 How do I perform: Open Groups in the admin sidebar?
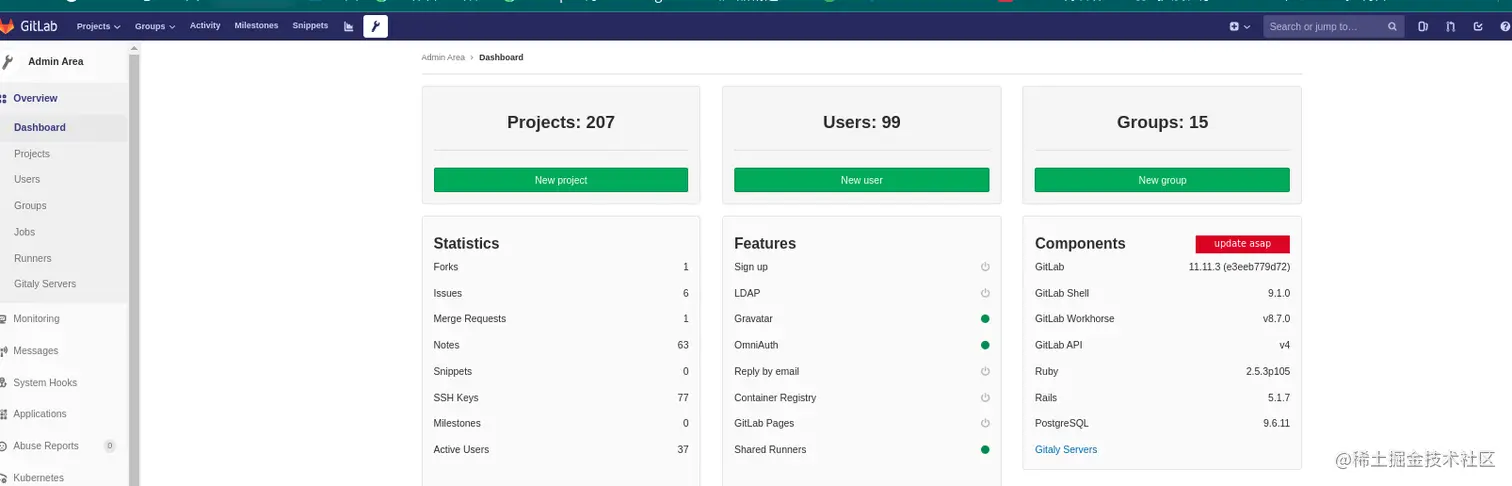[30, 206]
